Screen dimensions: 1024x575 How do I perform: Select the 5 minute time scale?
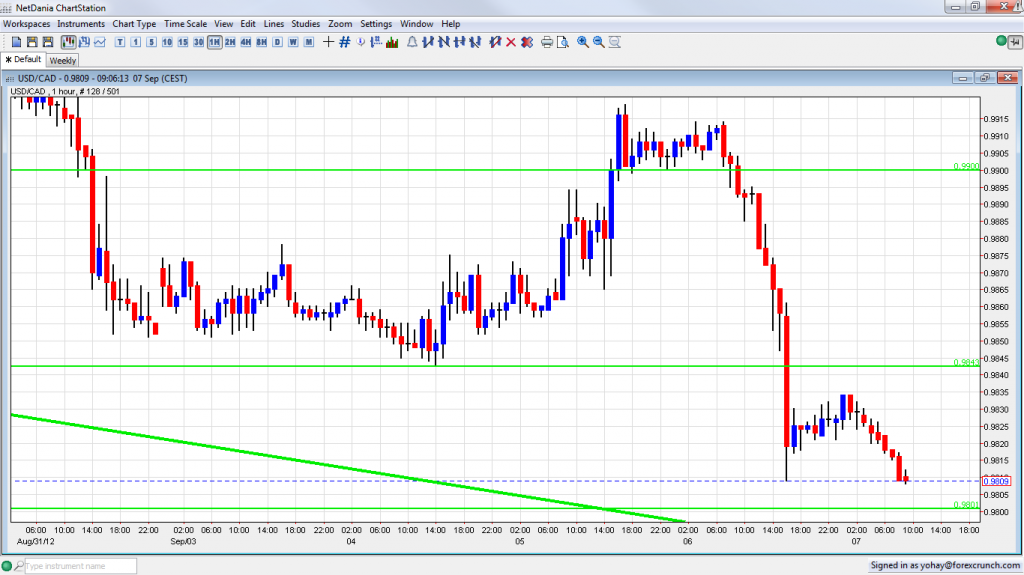pos(152,42)
